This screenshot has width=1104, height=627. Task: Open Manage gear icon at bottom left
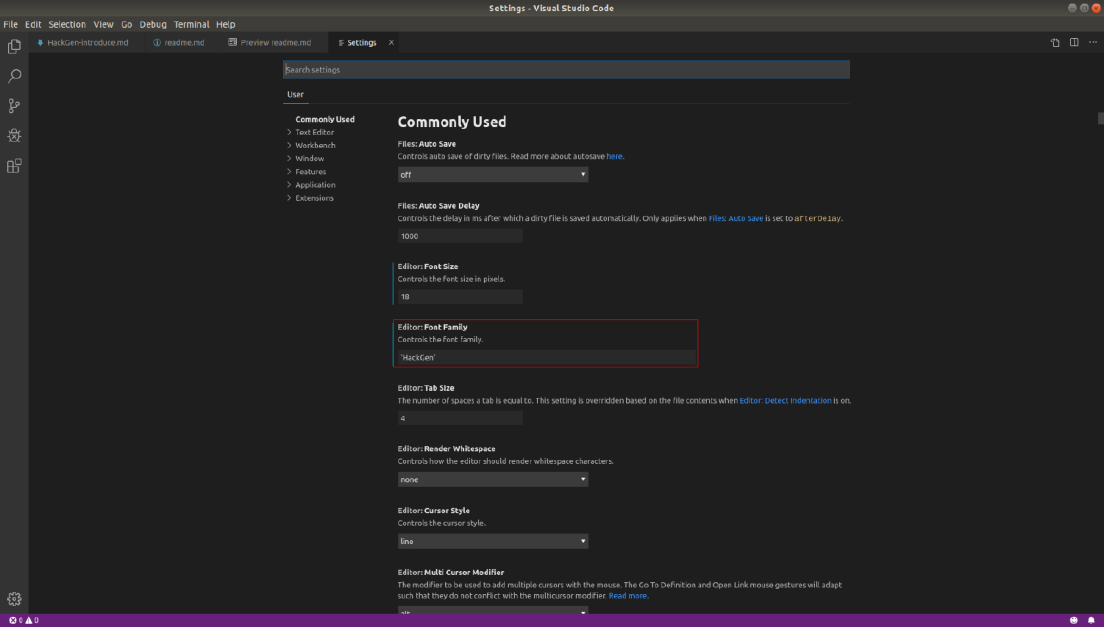[x=14, y=599]
